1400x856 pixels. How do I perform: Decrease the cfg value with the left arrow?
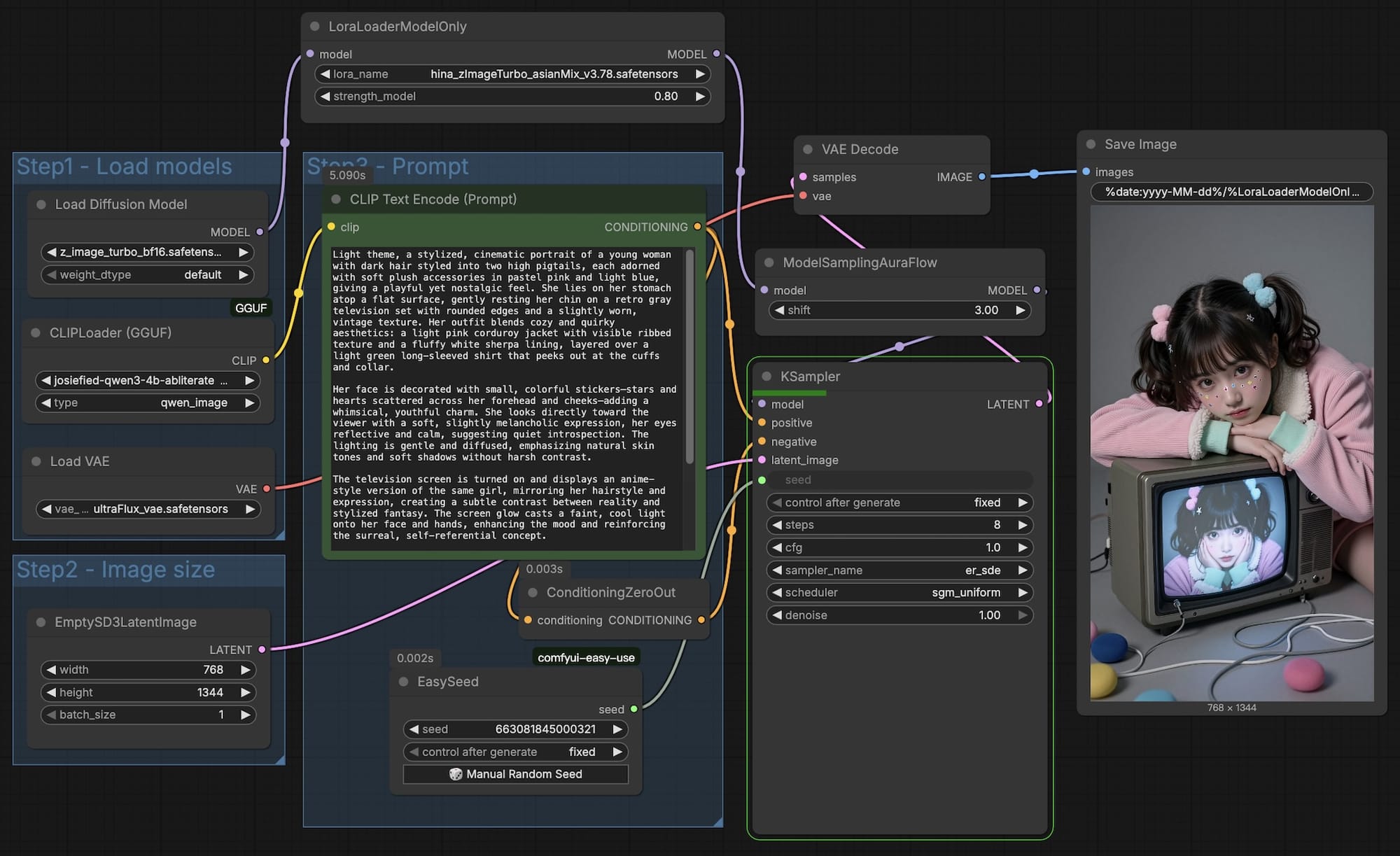click(777, 547)
